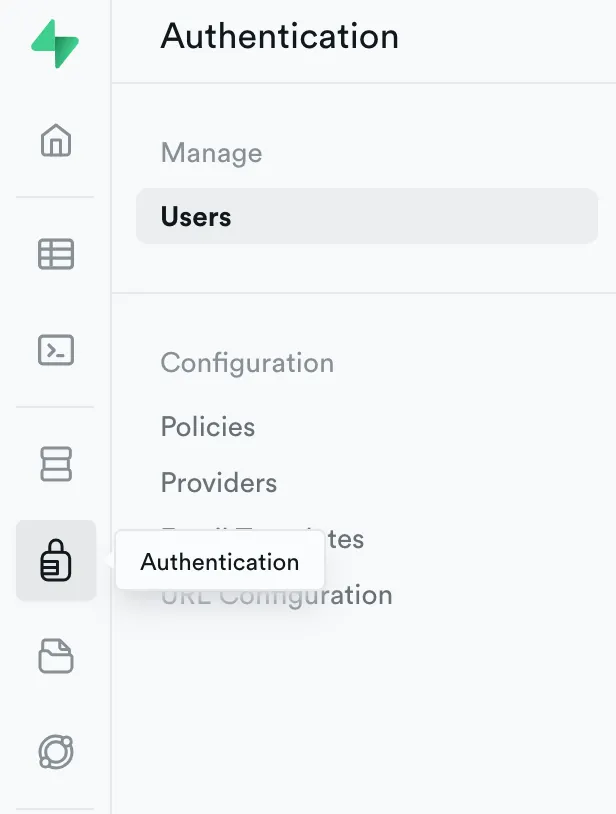Viewport: 616px width, 814px height.
Task: Click the Authentication page title
Action: point(280,37)
